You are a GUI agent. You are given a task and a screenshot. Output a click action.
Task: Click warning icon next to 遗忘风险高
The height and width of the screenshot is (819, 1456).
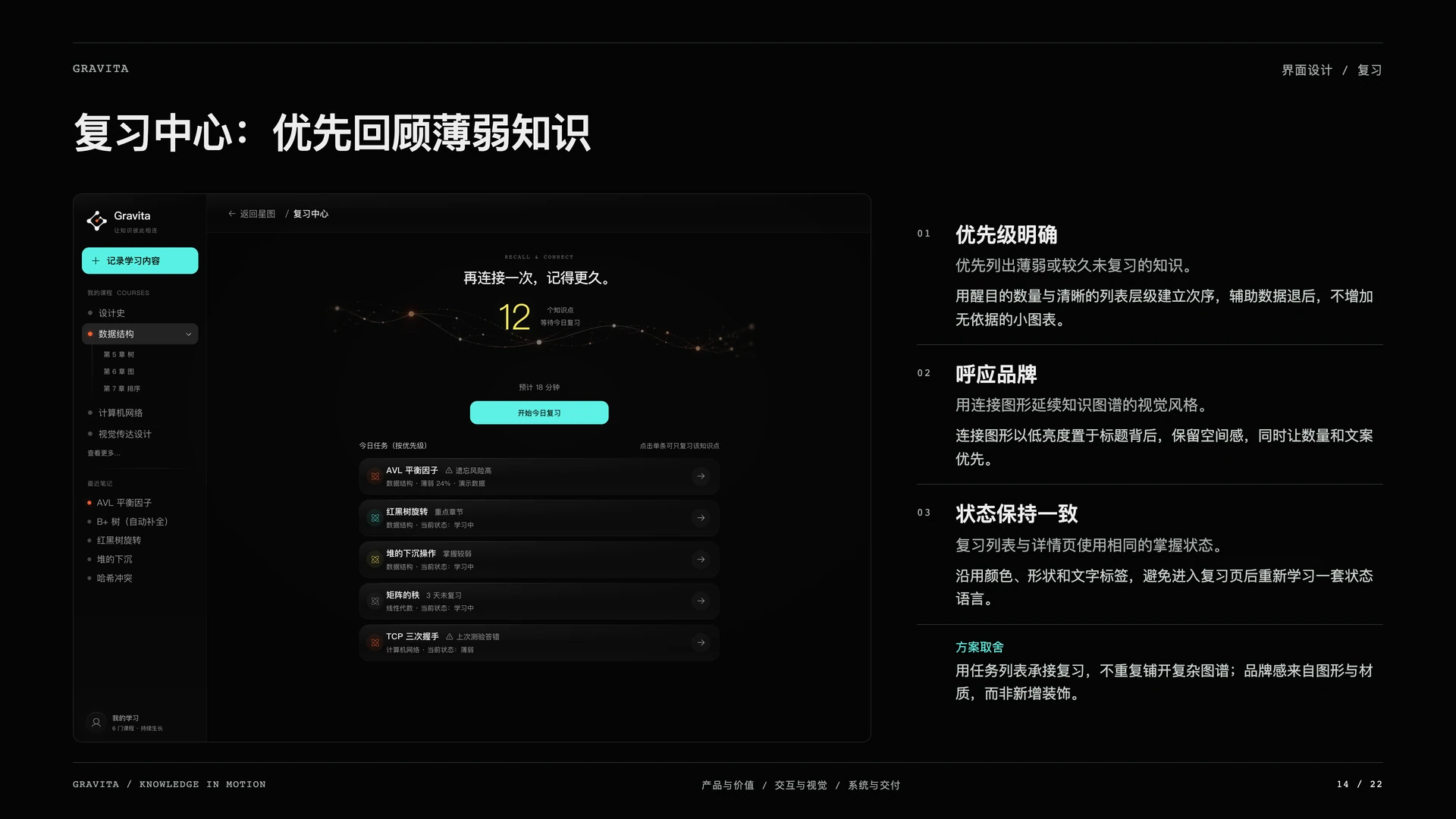(449, 471)
